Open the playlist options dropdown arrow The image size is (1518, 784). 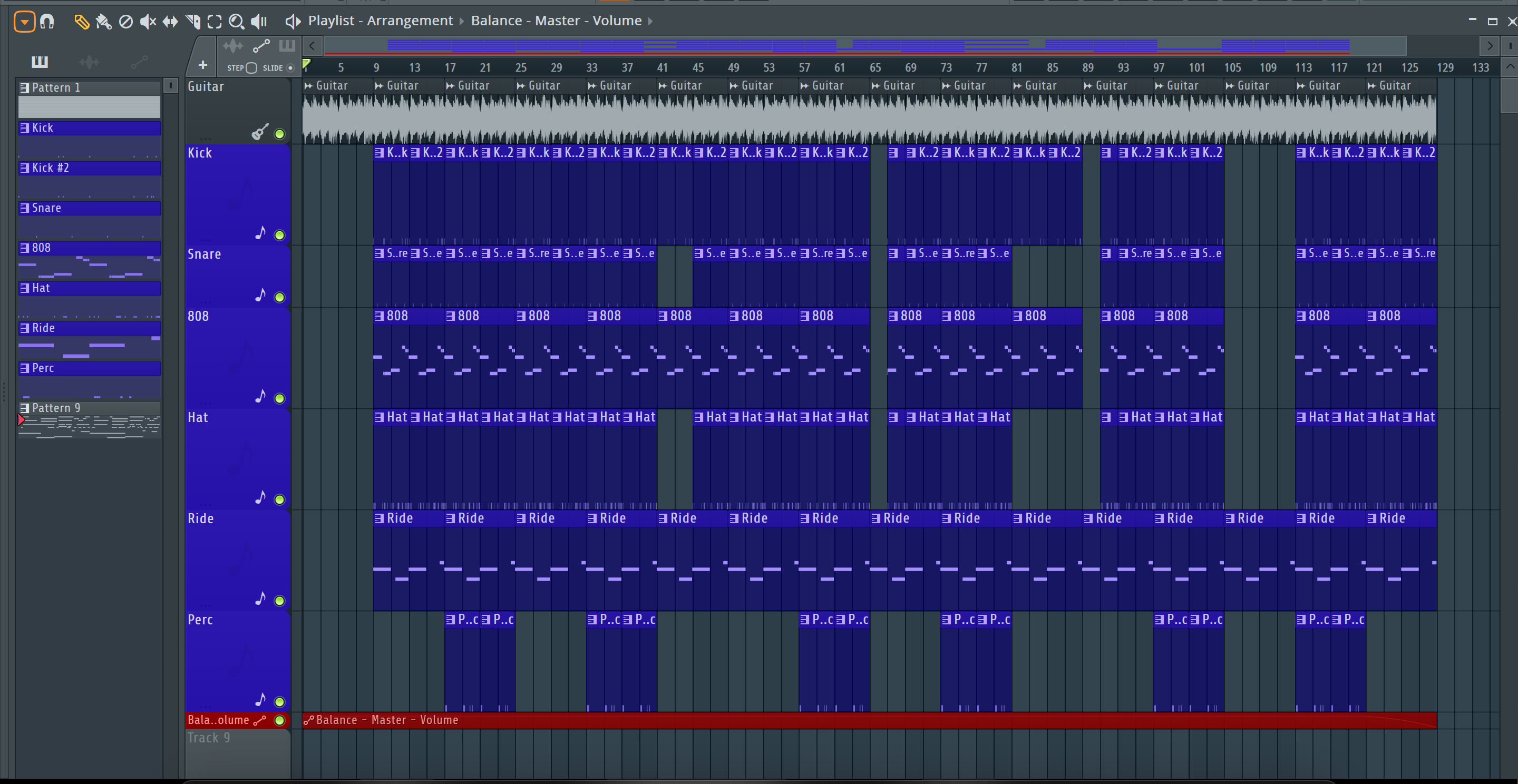pyautogui.click(x=24, y=22)
